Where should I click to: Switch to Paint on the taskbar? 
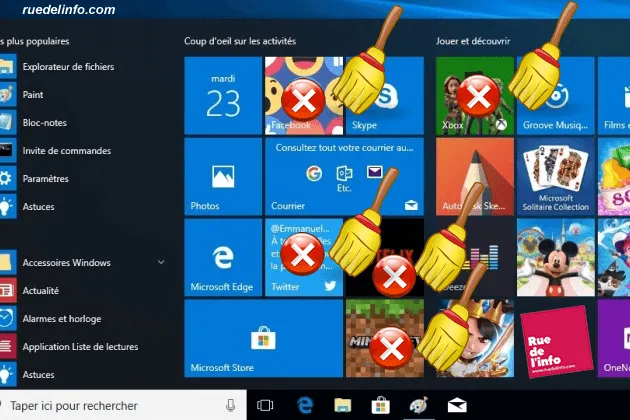(419, 406)
